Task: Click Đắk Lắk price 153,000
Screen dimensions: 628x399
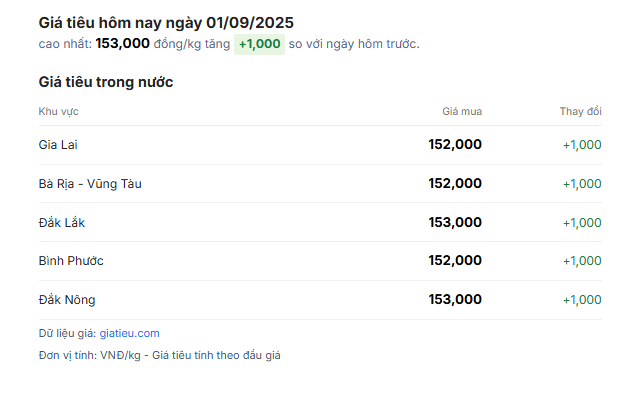Action: tap(455, 222)
